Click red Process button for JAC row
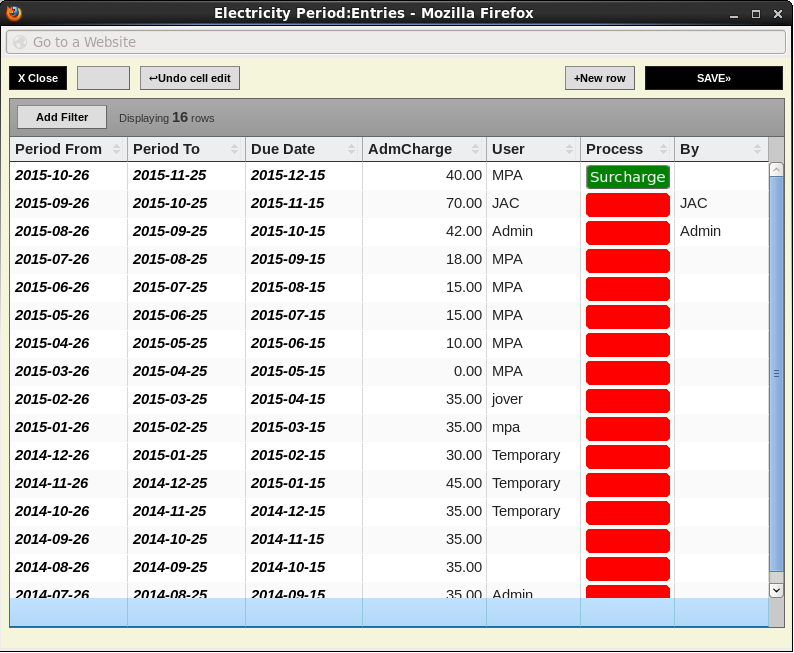 pyautogui.click(x=627, y=205)
